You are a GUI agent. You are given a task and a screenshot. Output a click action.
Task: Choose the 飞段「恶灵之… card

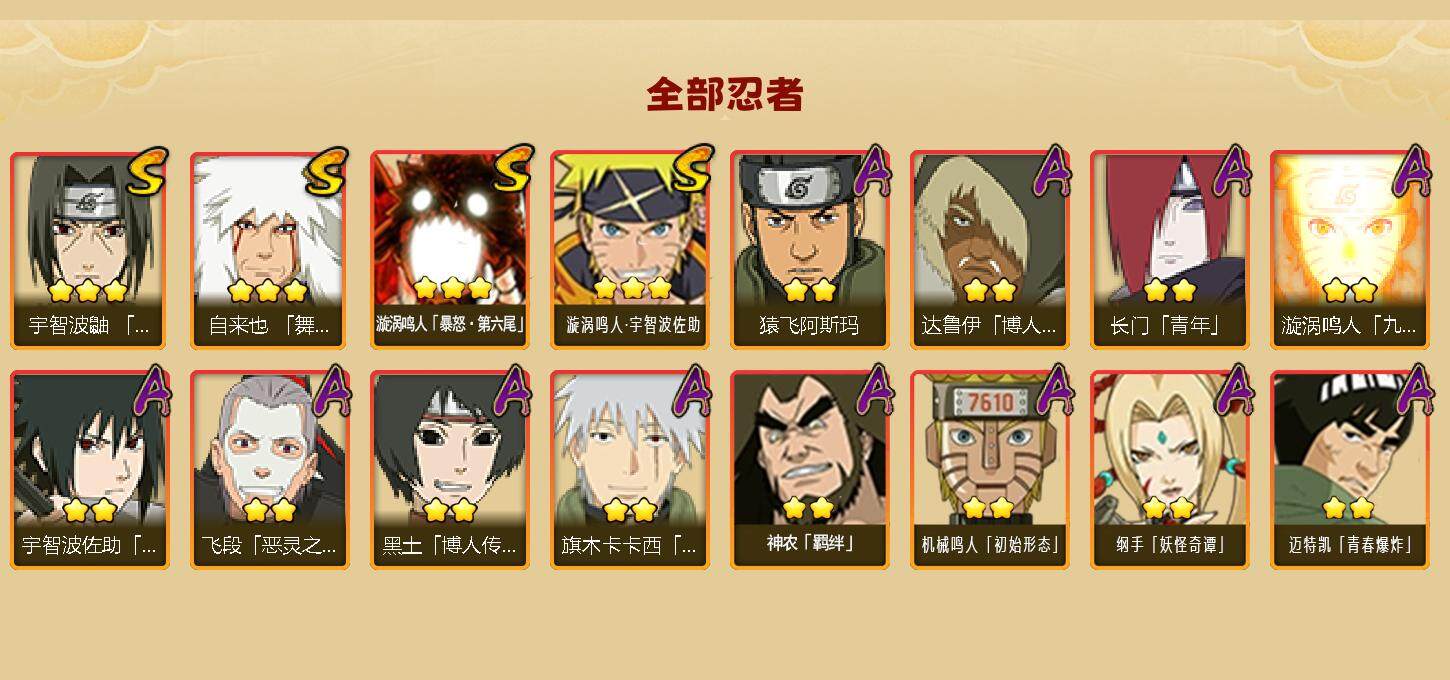point(270,470)
